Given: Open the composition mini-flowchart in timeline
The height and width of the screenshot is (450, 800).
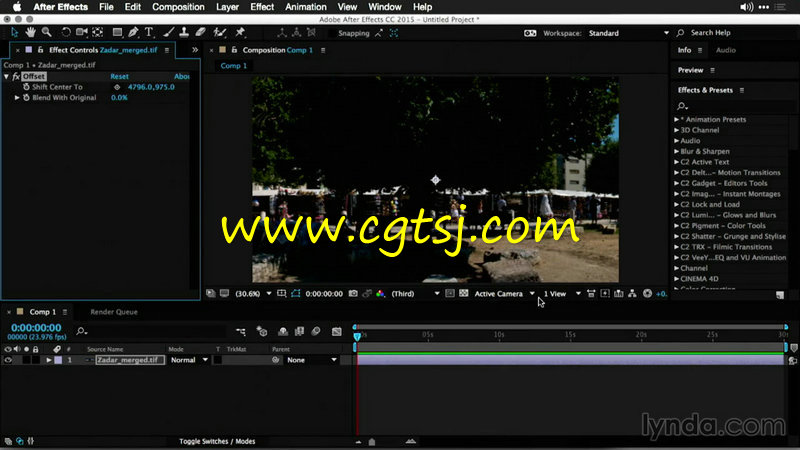Looking at the screenshot, I should (241, 332).
